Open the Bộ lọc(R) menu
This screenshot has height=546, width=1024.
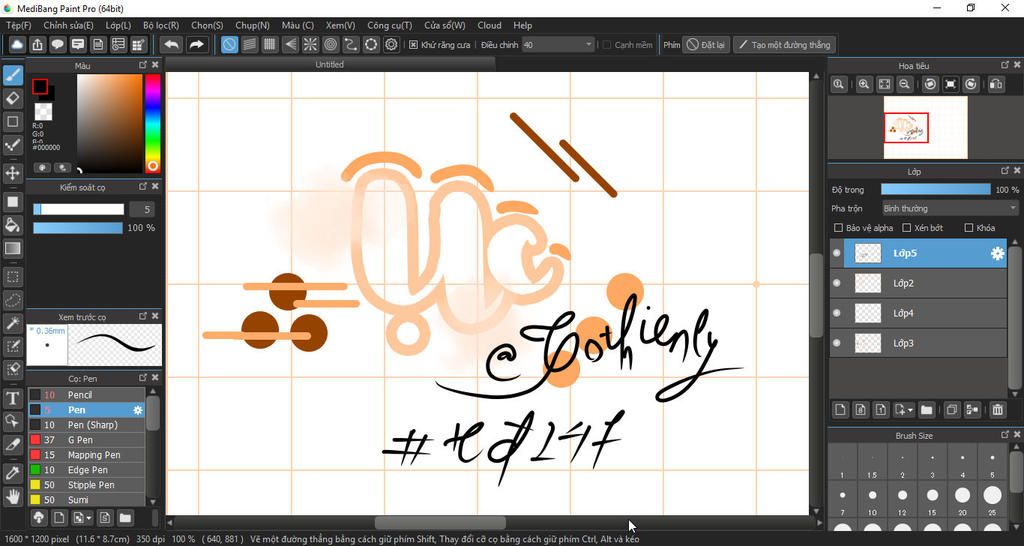pos(161,25)
